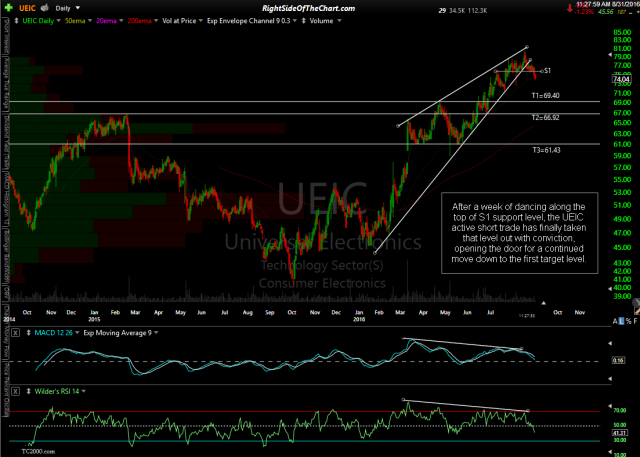The height and width of the screenshot is (457, 640).
Task: Open the Vol at Price dropdown
Action: tap(200, 21)
